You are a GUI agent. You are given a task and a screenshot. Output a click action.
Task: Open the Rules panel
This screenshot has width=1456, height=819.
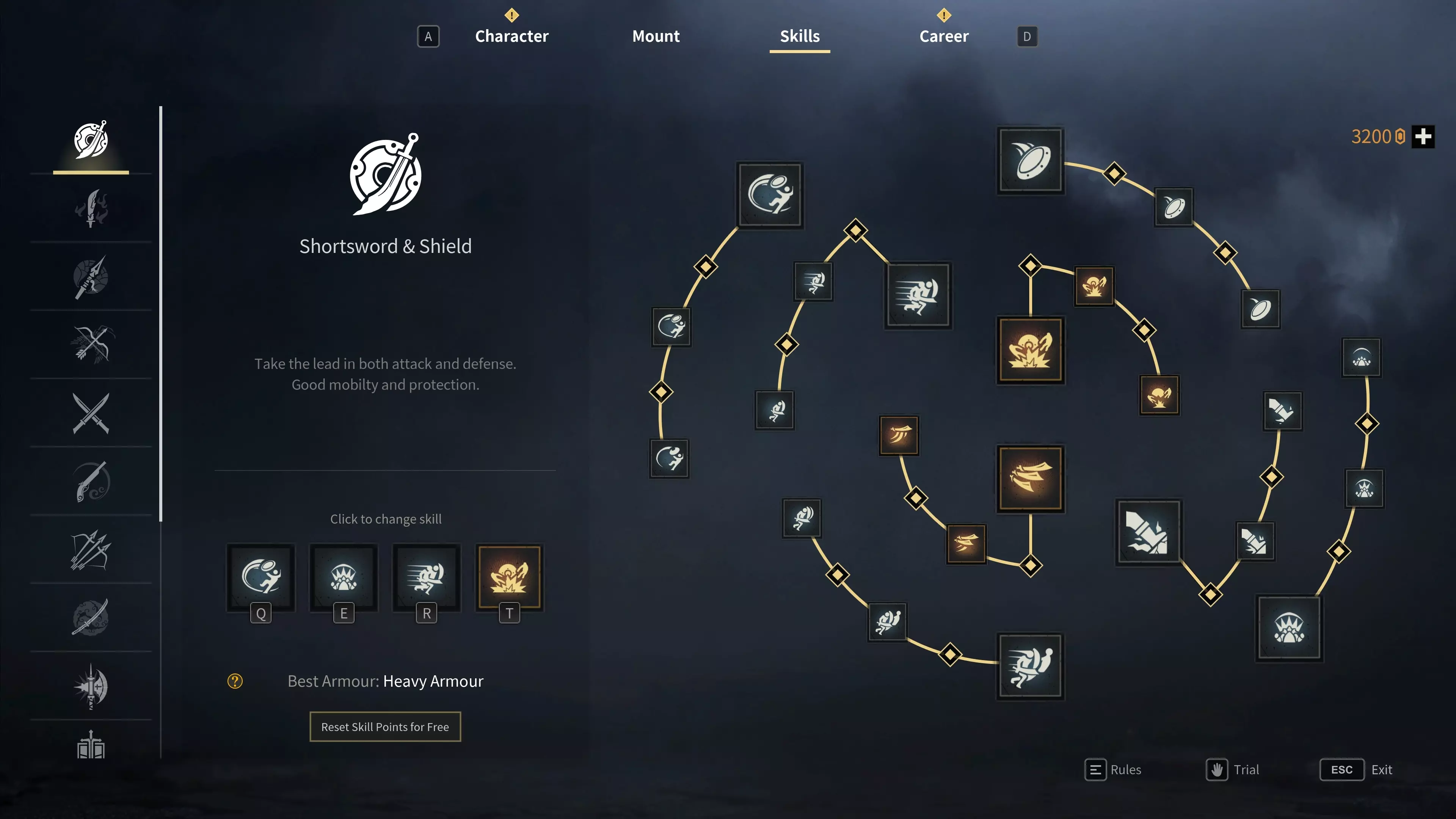1113,769
